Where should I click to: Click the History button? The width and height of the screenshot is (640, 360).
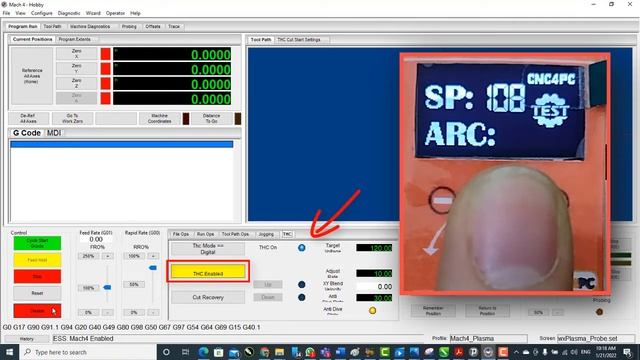[x=27, y=339]
